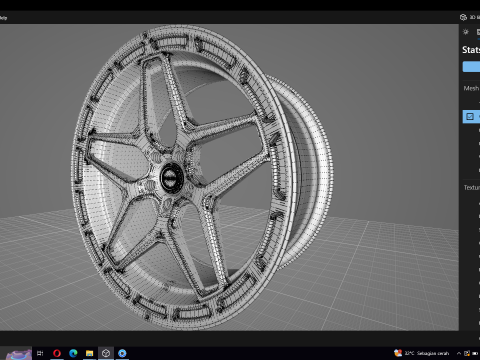
Task: Switch to Environment & Lighting tab (sun icon)
Action: pos(466,32)
